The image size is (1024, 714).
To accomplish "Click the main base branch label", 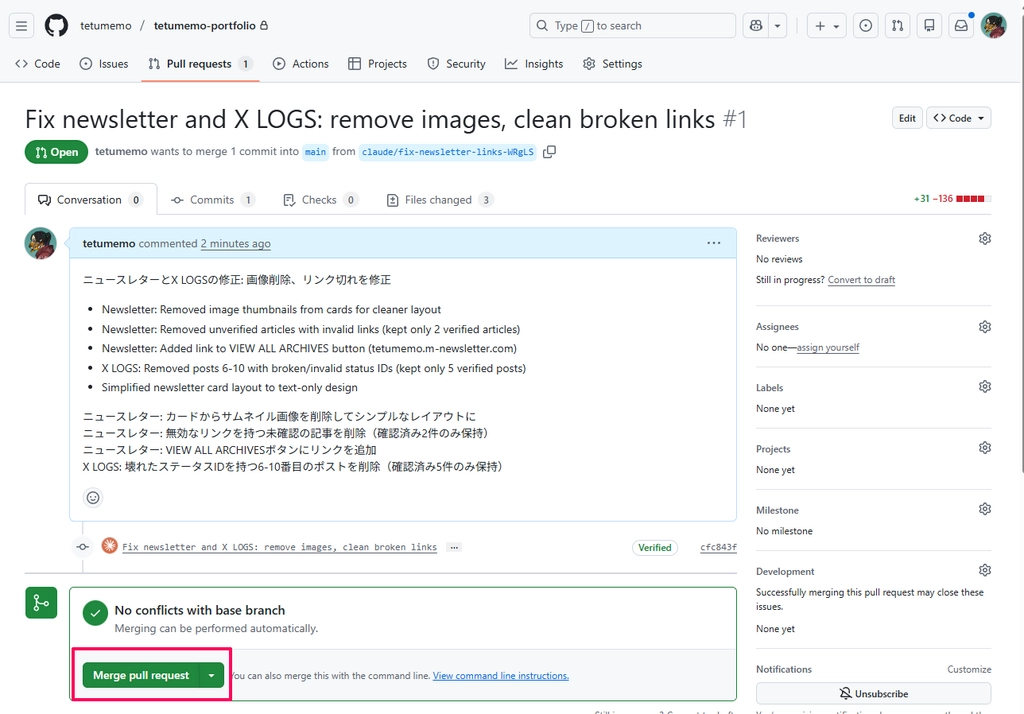I will pos(315,152).
